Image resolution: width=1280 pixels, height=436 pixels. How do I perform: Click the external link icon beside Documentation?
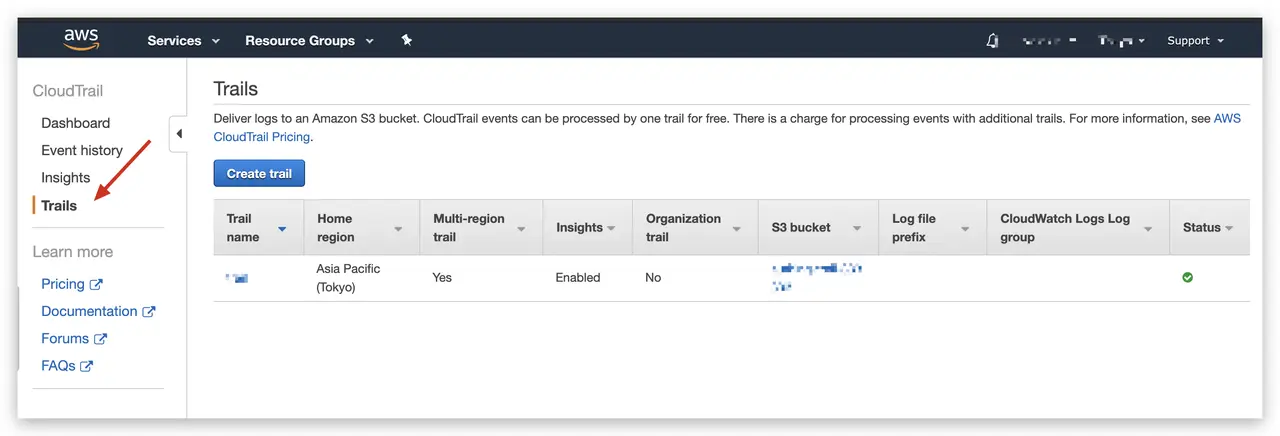pos(149,311)
